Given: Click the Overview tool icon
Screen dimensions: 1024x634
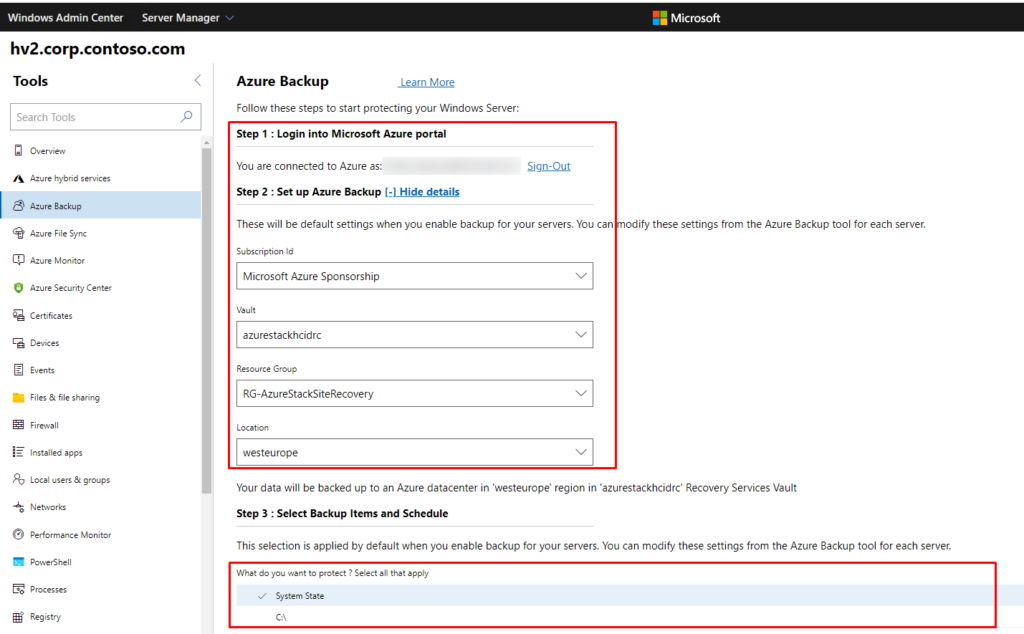Looking at the screenshot, I should (18, 150).
